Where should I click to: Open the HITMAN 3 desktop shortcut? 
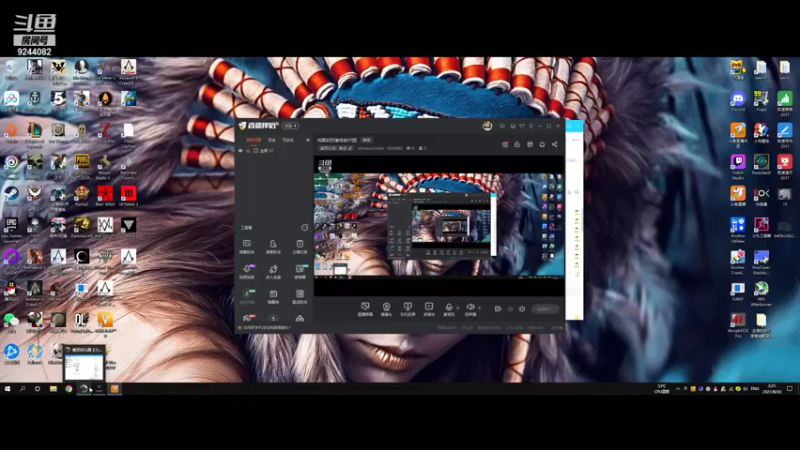tap(129, 196)
